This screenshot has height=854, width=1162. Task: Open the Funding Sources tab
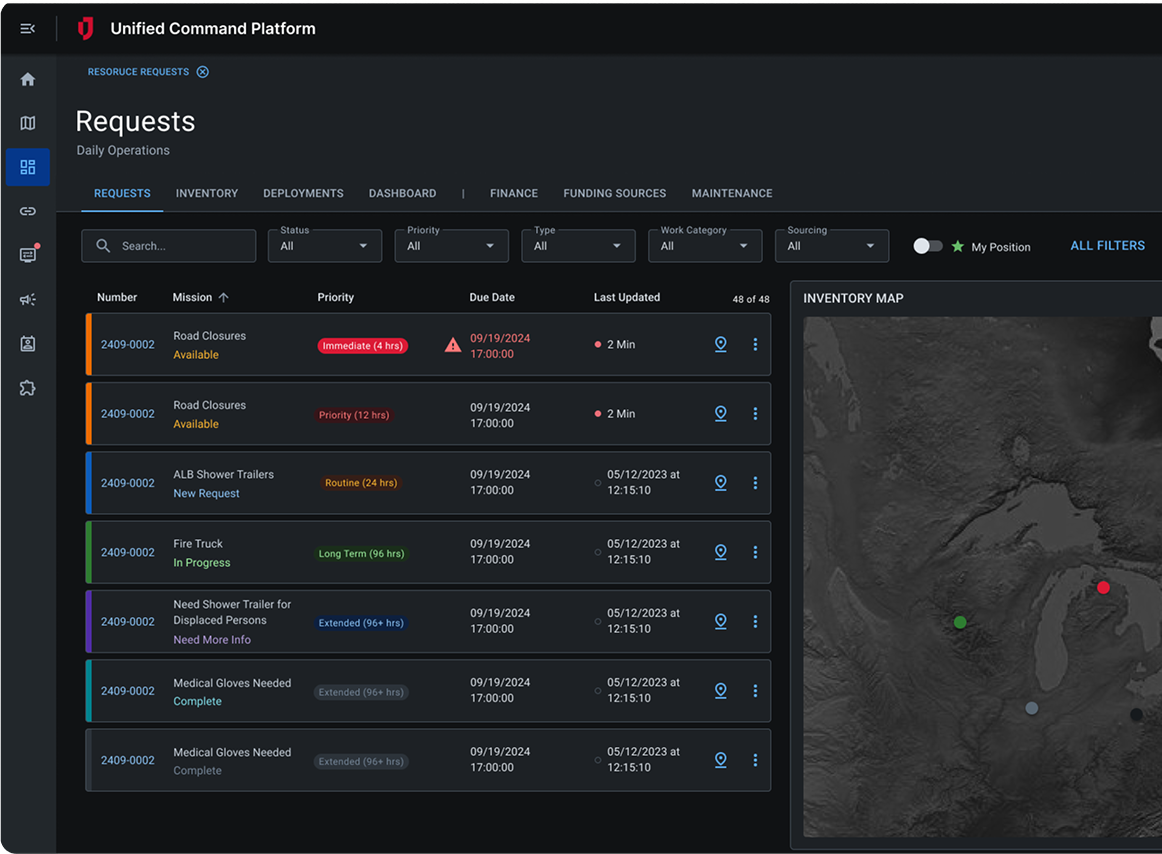[614, 193]
